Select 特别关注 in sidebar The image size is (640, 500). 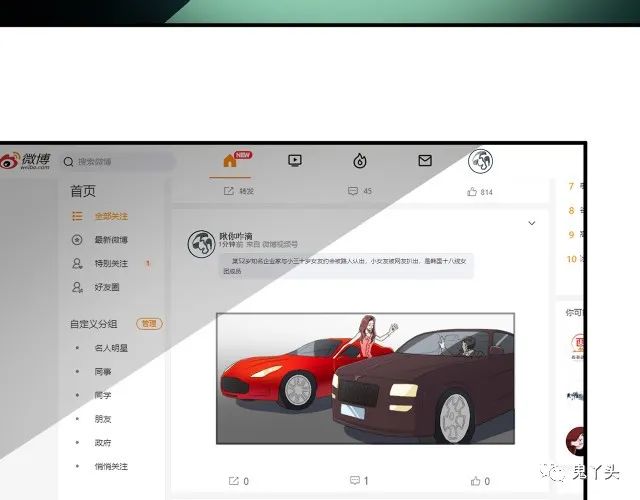[x=111, y=263]
